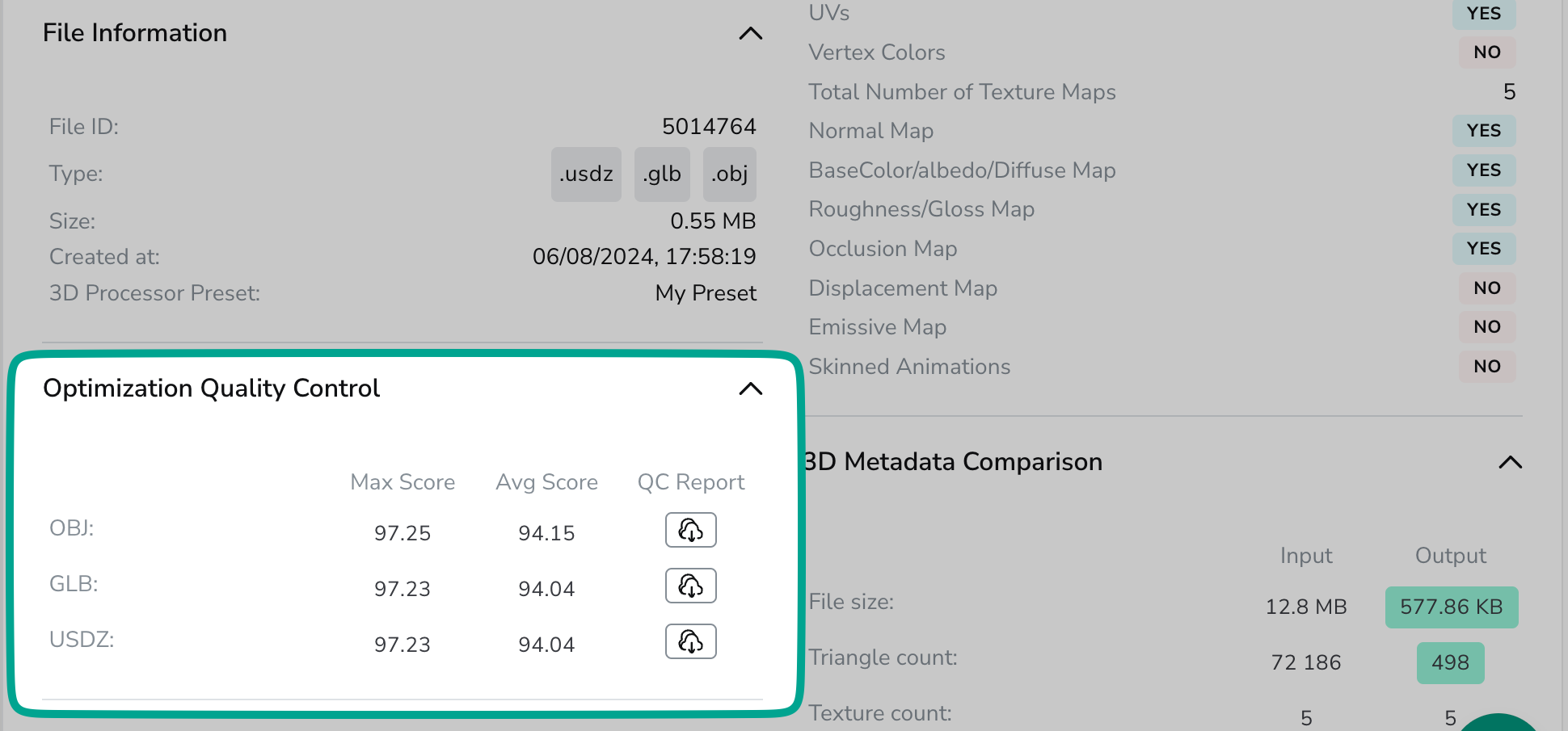Download the GLB QC report
The image size is (1568, 731).
691,586
